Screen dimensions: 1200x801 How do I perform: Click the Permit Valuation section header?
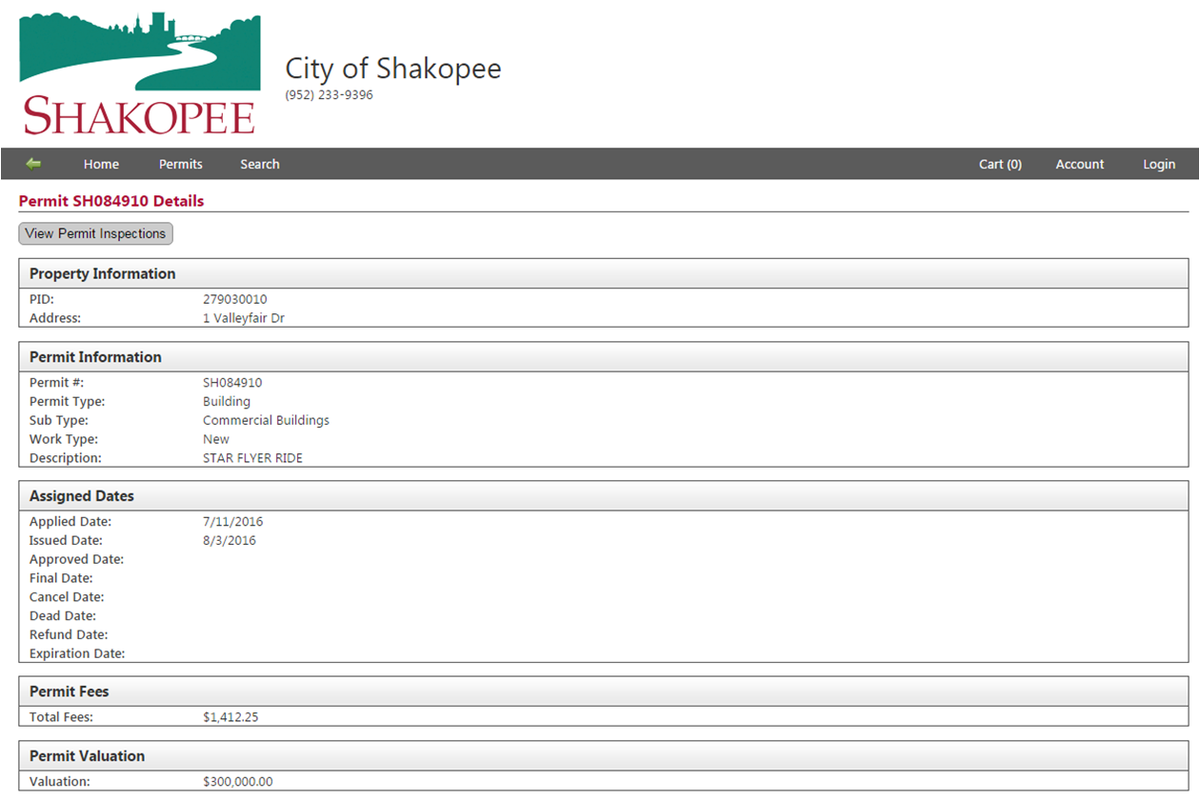pos(603,756)
